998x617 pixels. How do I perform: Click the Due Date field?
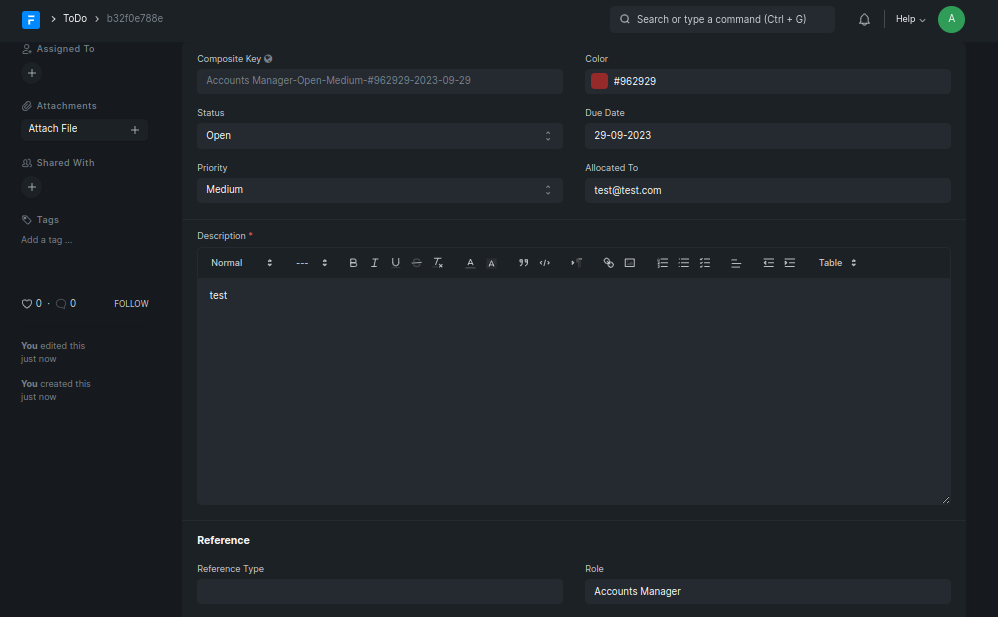pyautogui.click(x=767, y=135)
